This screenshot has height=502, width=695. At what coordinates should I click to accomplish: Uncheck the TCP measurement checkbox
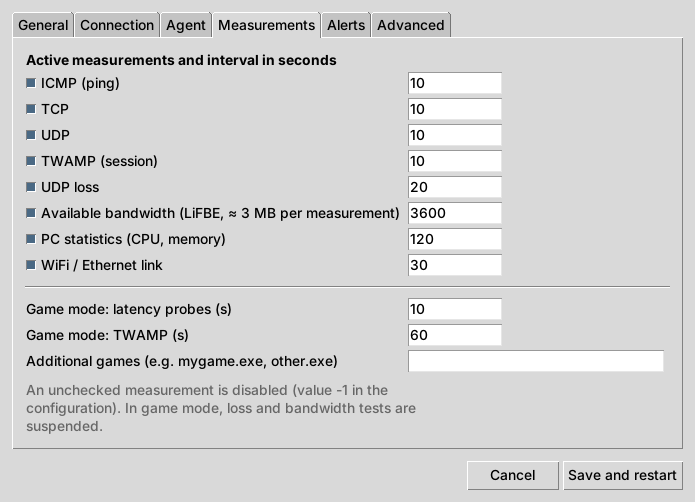pos(31,109)
